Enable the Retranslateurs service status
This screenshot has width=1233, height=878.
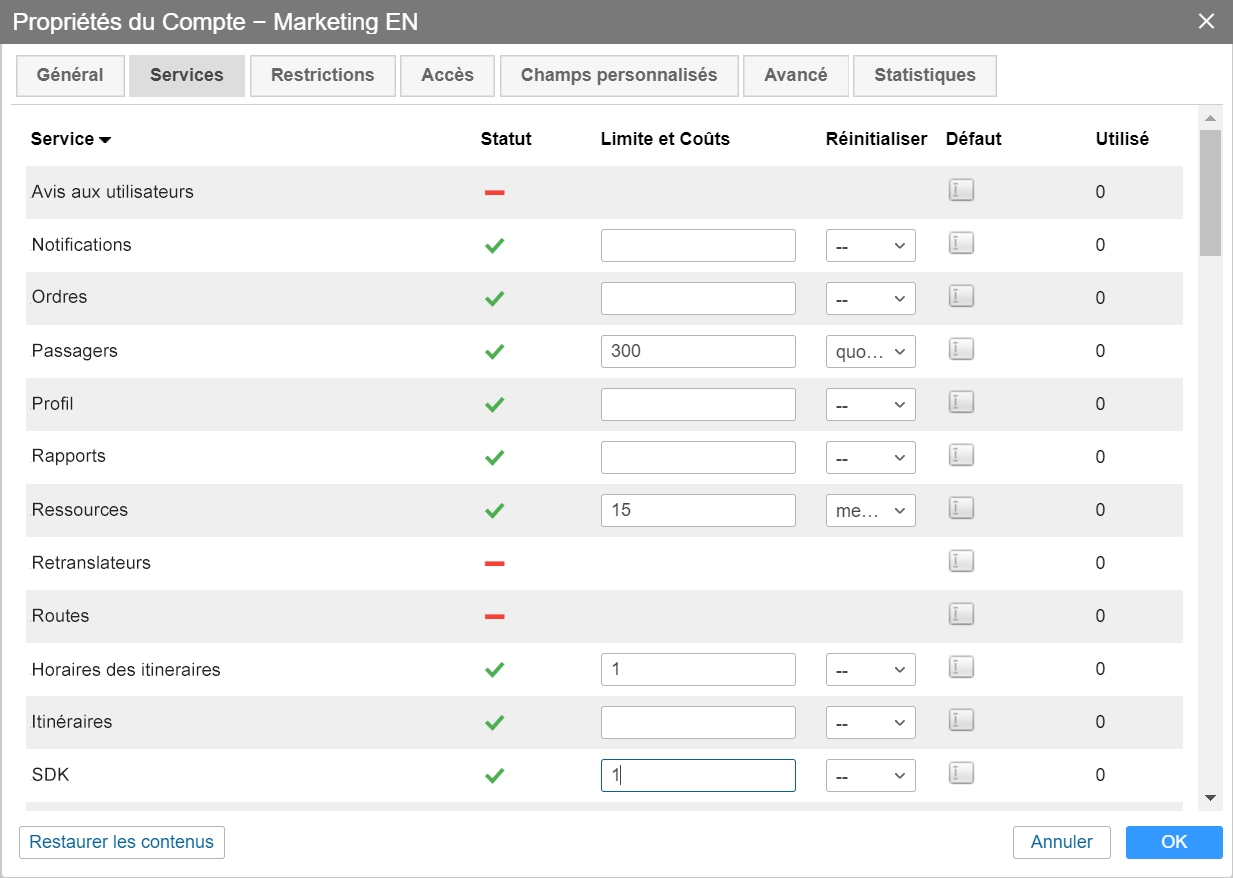(x=494, y=564)
